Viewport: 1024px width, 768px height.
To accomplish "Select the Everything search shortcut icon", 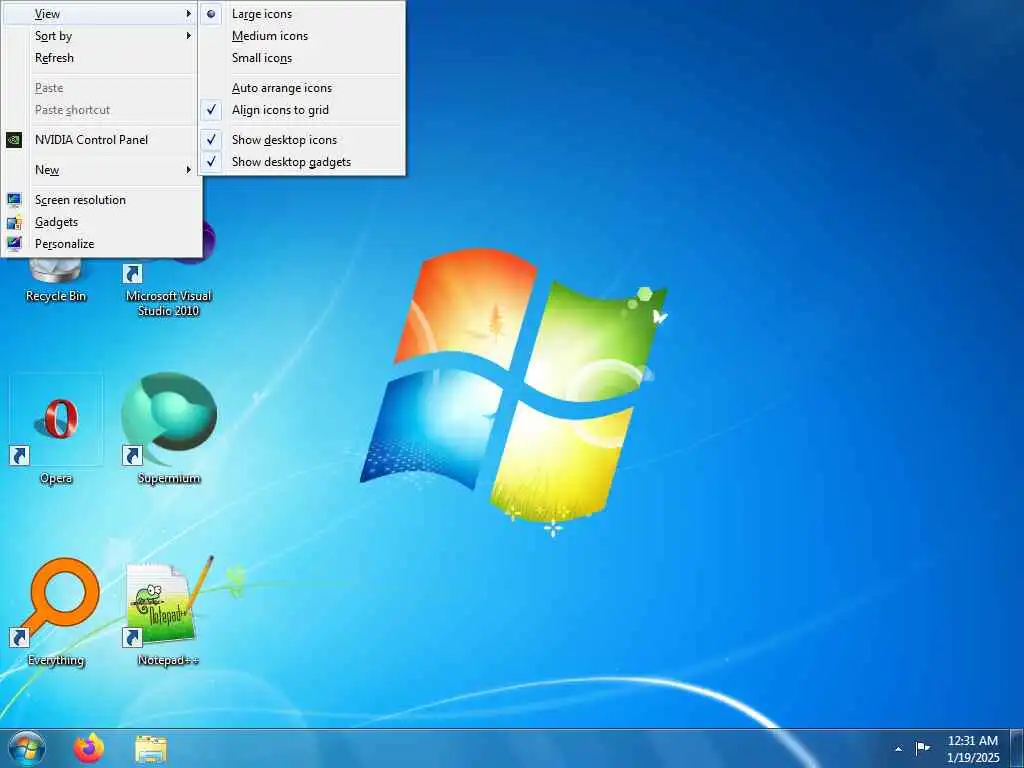I will click(x=56, y=602).
